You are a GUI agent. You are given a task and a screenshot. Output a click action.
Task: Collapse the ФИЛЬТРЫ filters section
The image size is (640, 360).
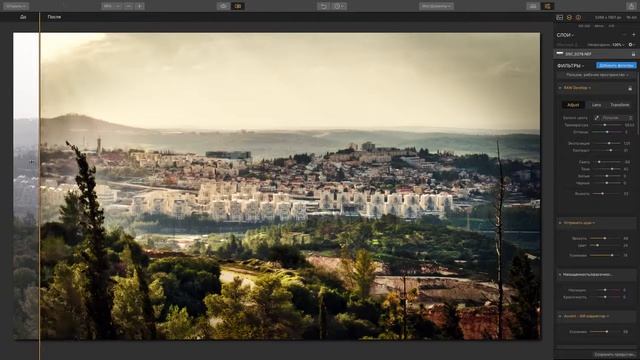tap(570, 66)
